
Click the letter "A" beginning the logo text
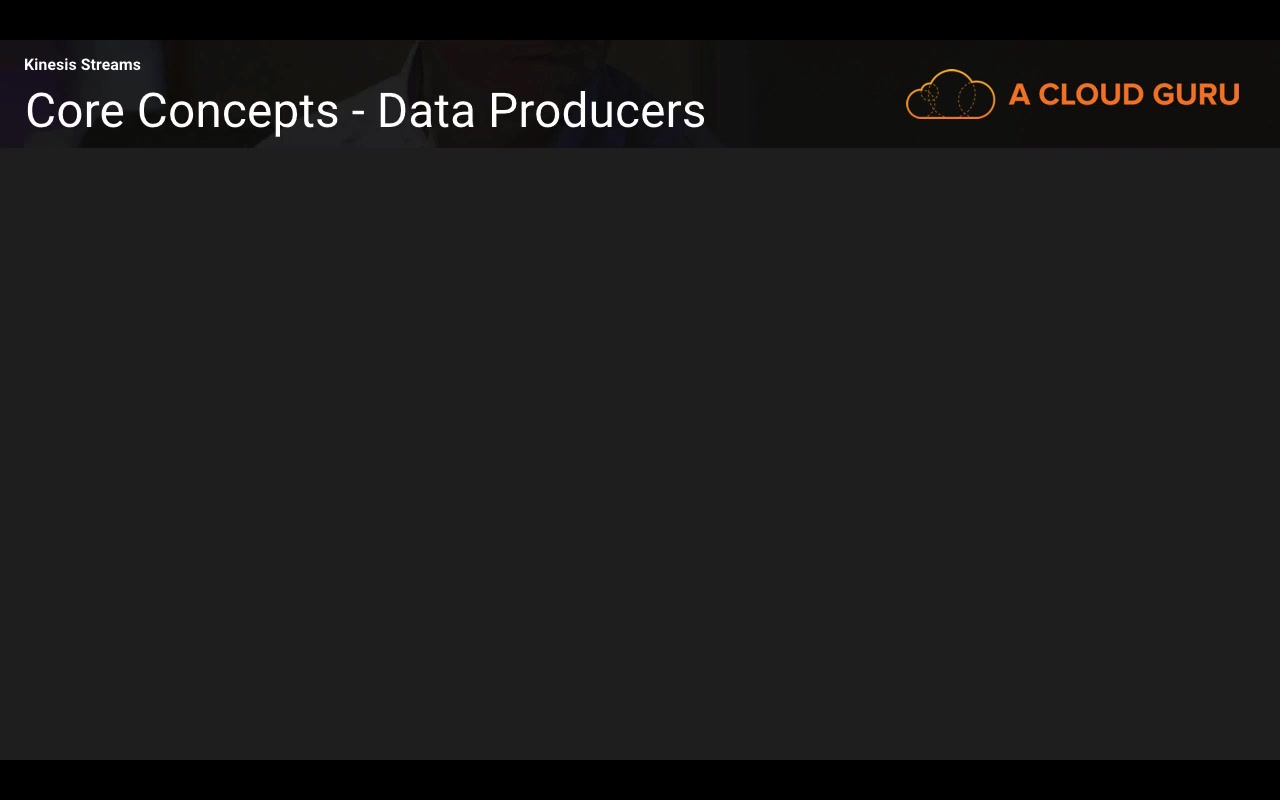click(1019, 95)
